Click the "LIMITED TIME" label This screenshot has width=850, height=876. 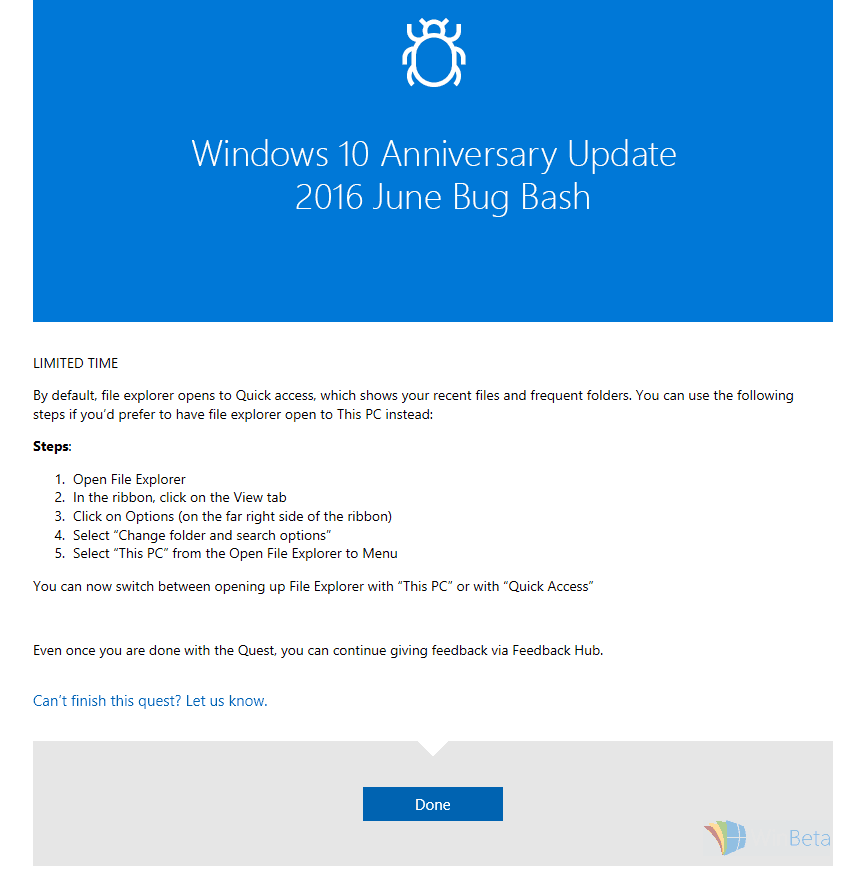tap(75, 363)
